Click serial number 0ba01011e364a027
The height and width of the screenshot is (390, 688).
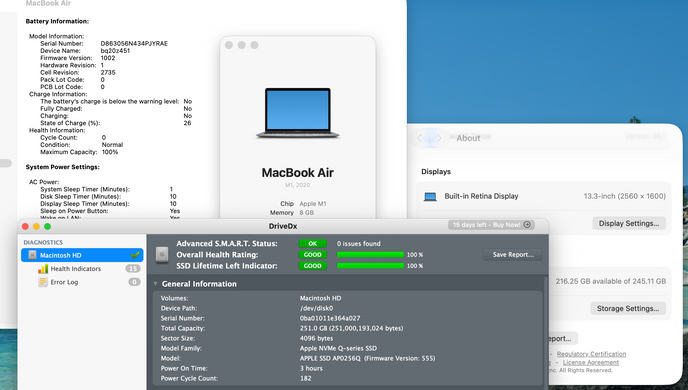point(330,318)
